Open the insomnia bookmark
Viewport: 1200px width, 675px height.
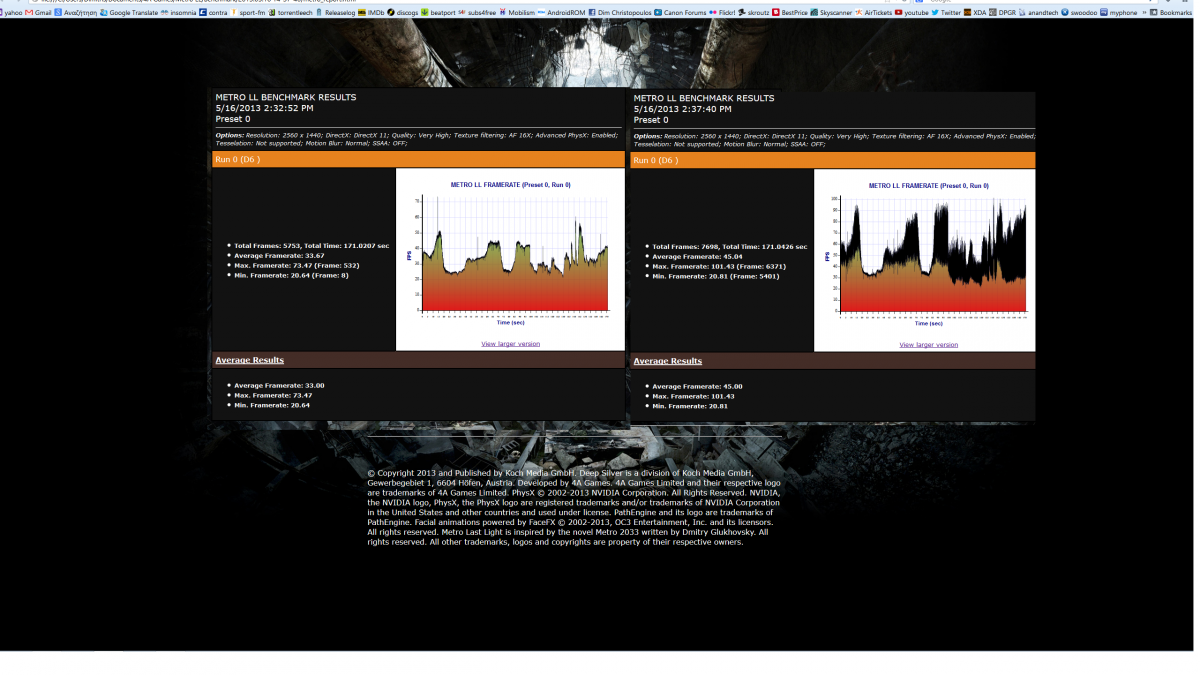pyautogui.click(x=178, y=13)
